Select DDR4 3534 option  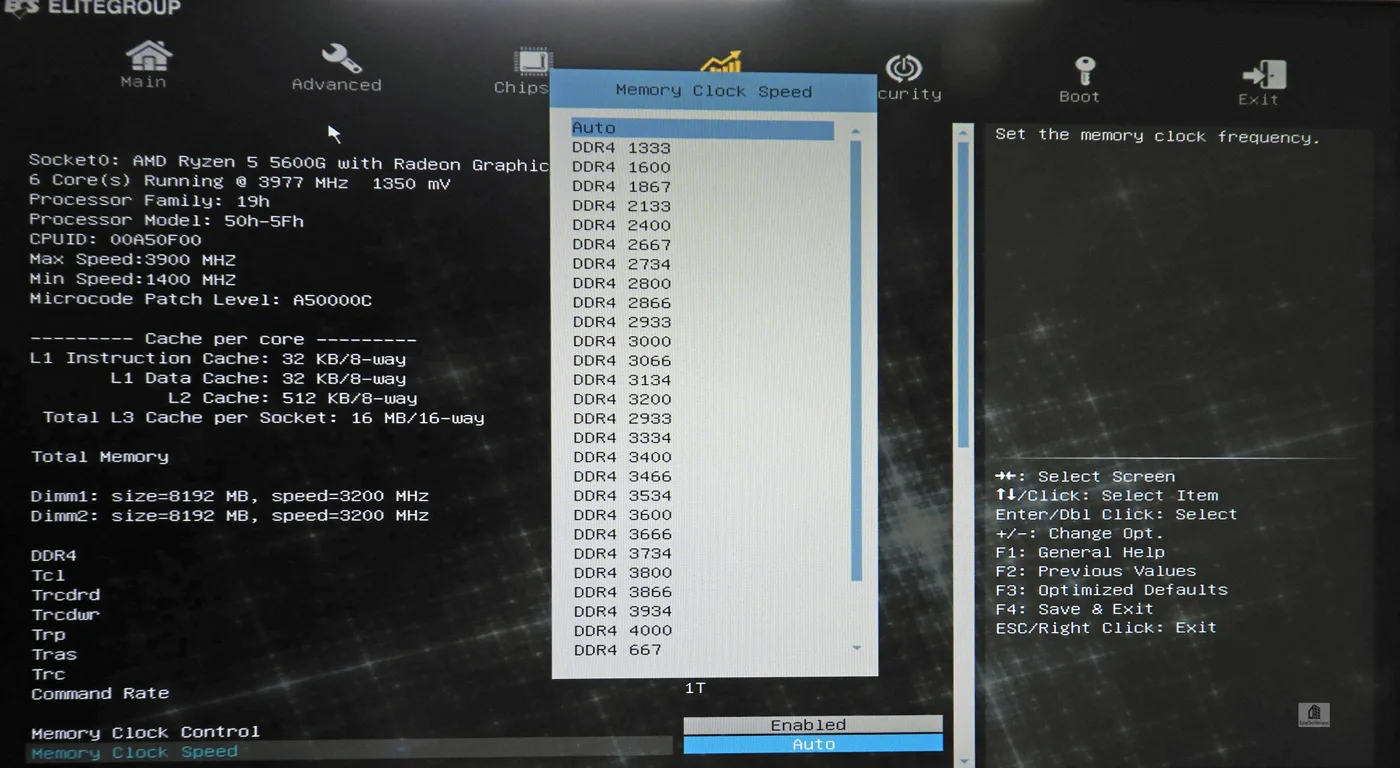[x=621, y=495]
